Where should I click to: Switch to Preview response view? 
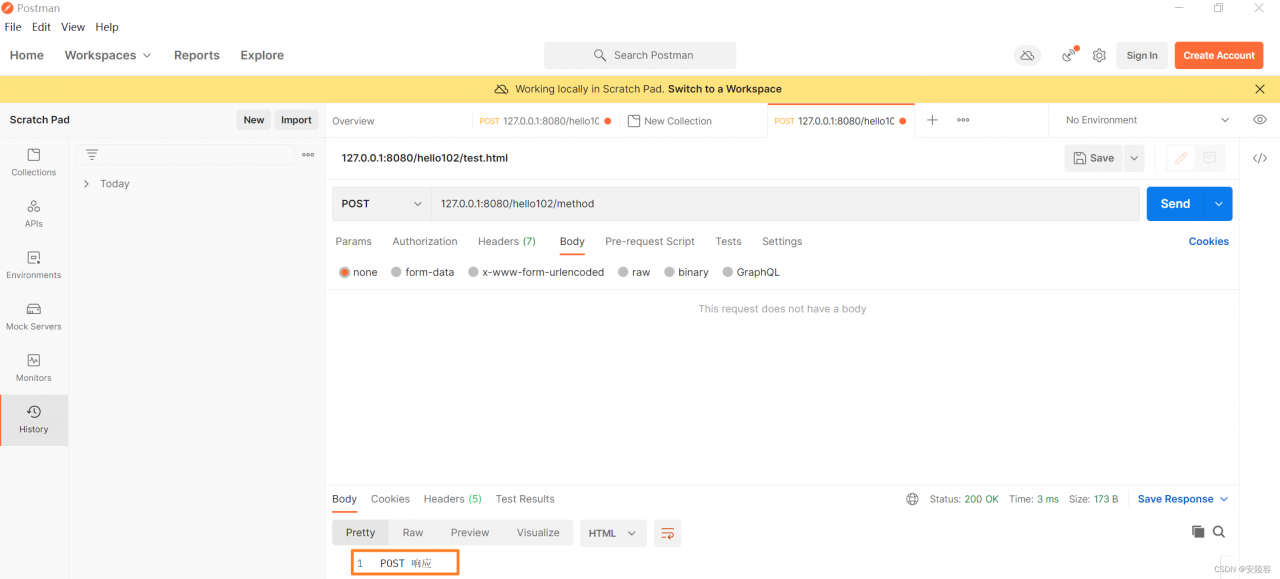click(x=470, y=533)
